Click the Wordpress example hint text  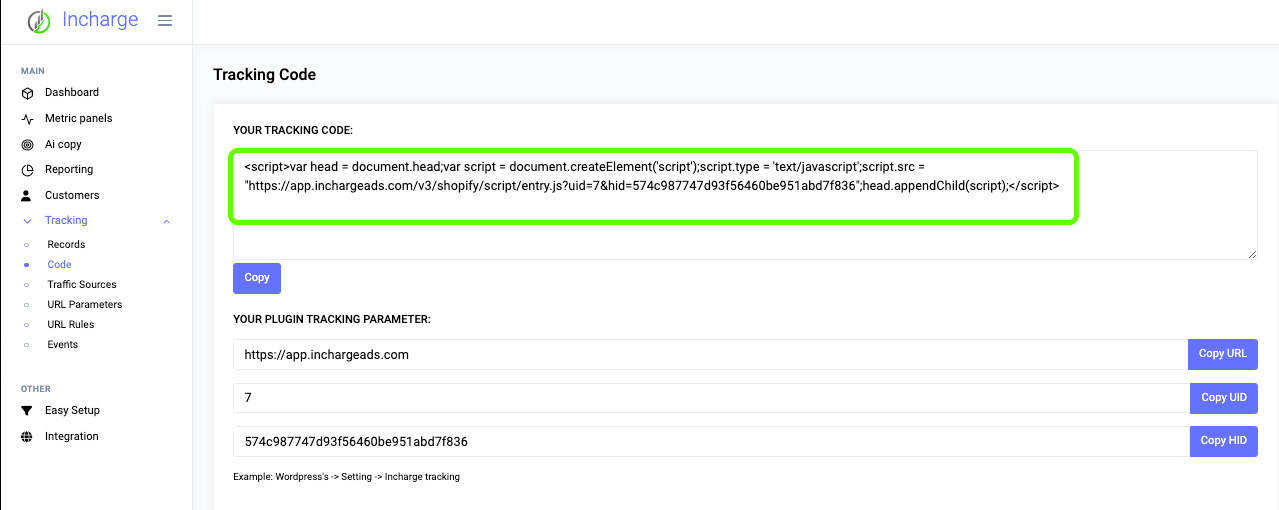coord(346,477)
